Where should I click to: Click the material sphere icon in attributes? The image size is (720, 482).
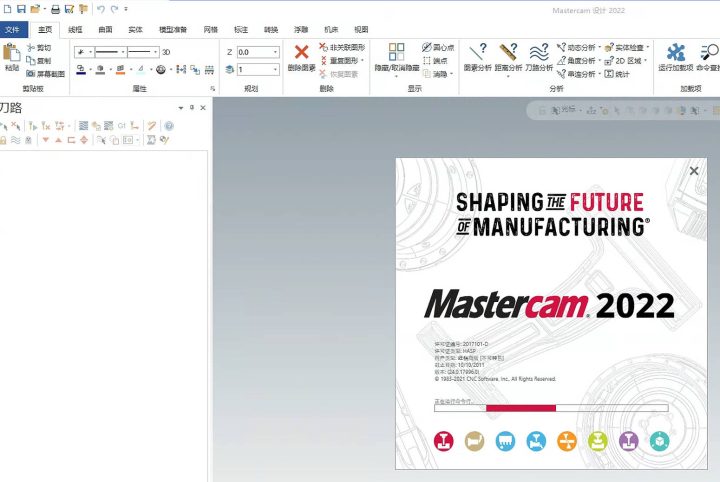tap(161, 70)
